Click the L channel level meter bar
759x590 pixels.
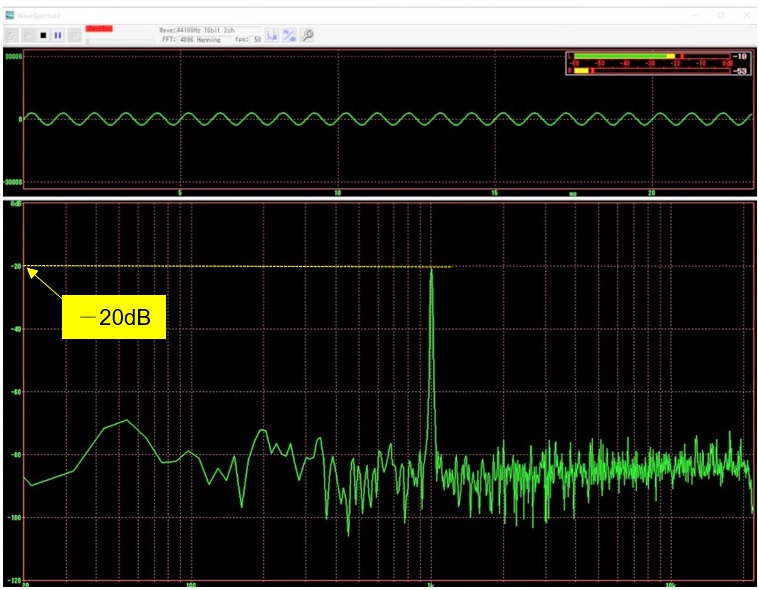pos(652,56)
